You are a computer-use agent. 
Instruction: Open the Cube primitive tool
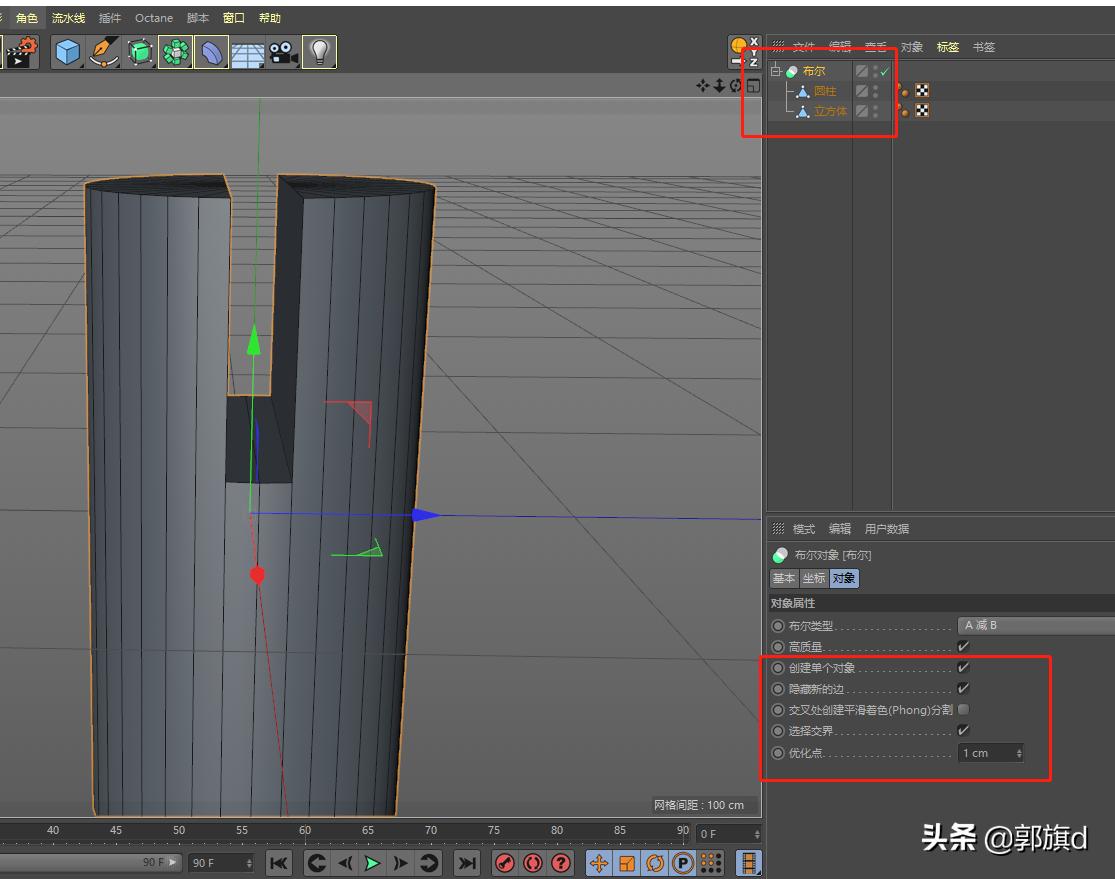click(x=68, y=53)
